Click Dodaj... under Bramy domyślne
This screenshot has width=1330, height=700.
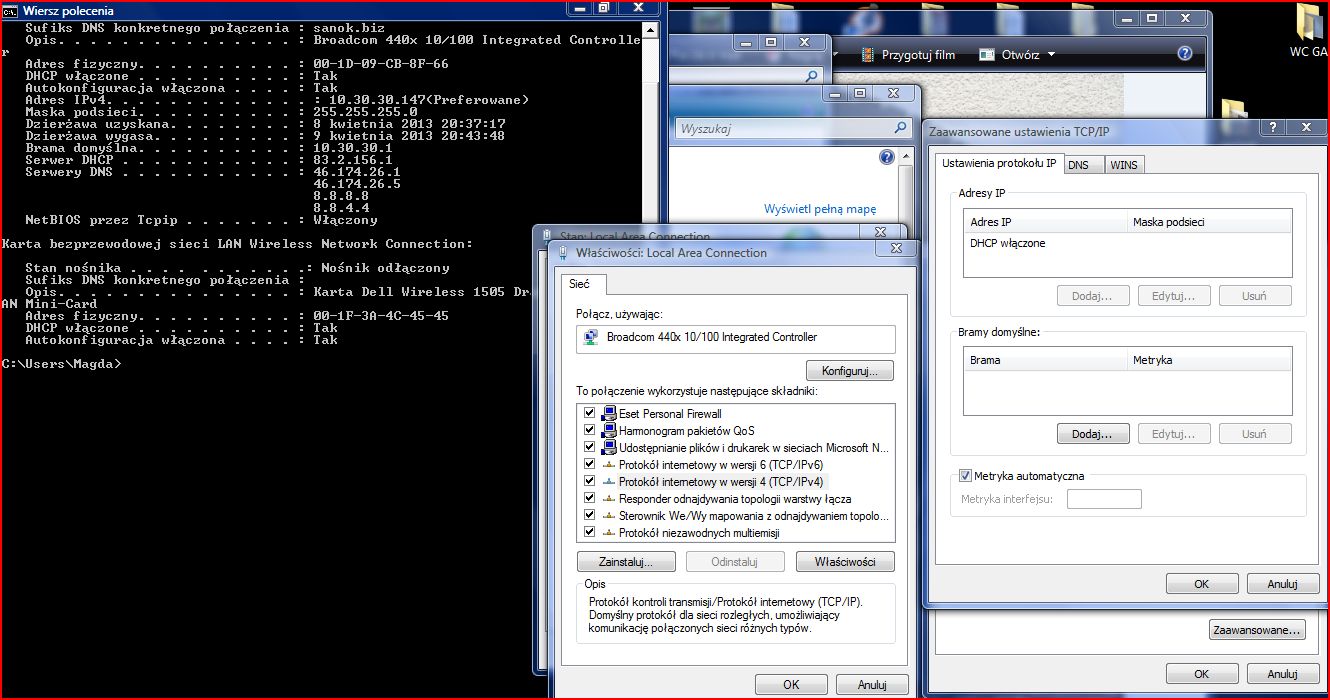click(x=1092, y=434)
